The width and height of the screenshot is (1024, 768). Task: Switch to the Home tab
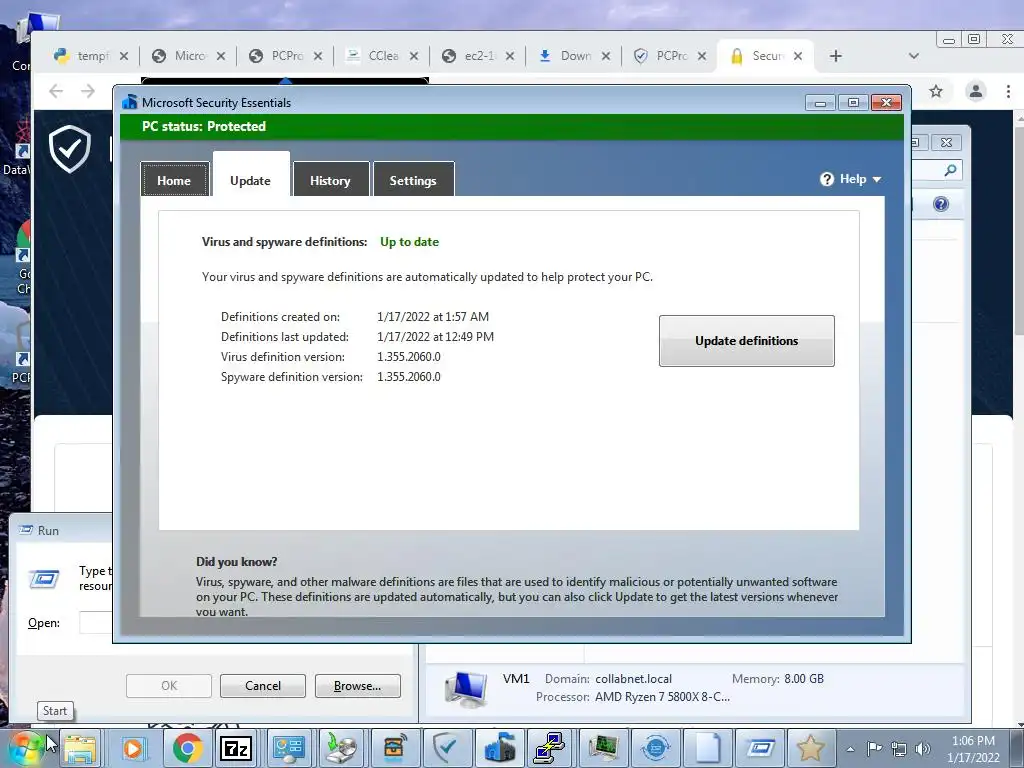174,180
